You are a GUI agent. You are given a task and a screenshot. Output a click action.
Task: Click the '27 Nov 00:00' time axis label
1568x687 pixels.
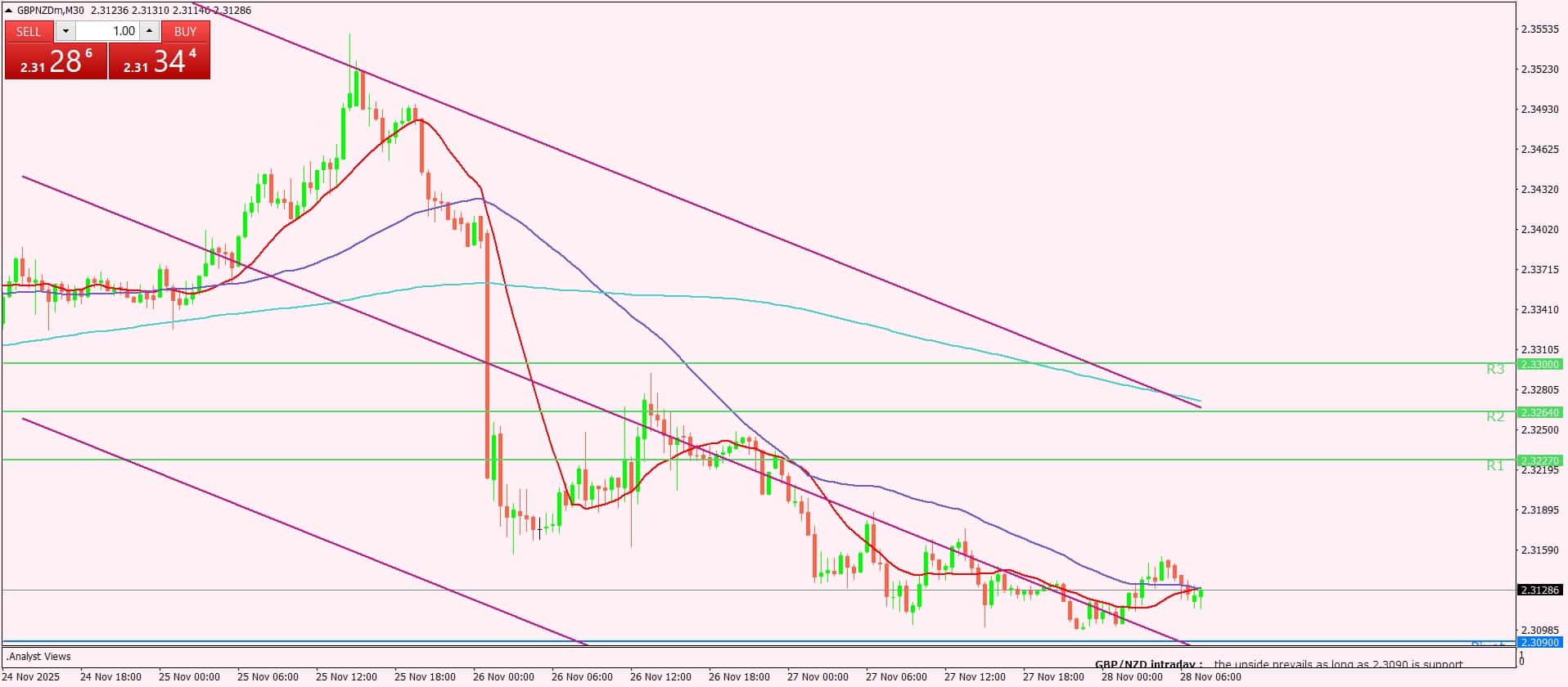(x=818, y=677)
